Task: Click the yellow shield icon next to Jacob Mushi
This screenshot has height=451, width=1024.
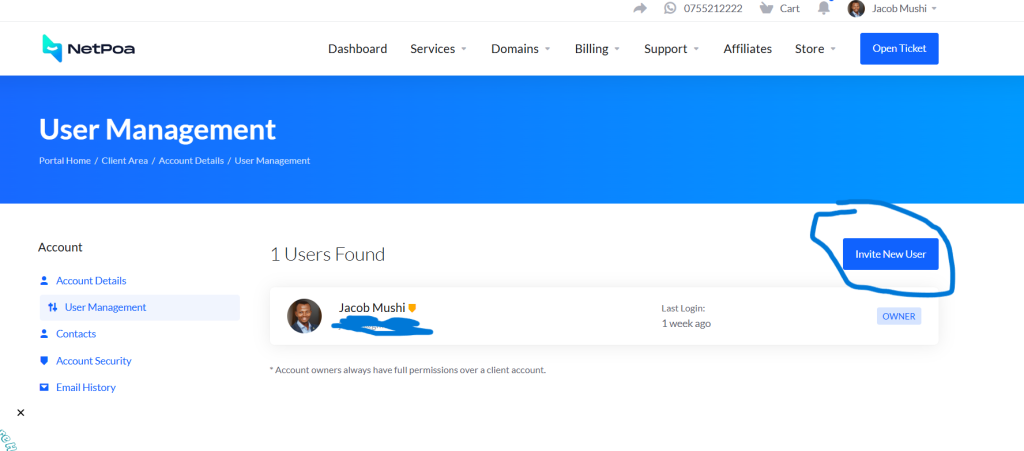Action: point(412,308)
